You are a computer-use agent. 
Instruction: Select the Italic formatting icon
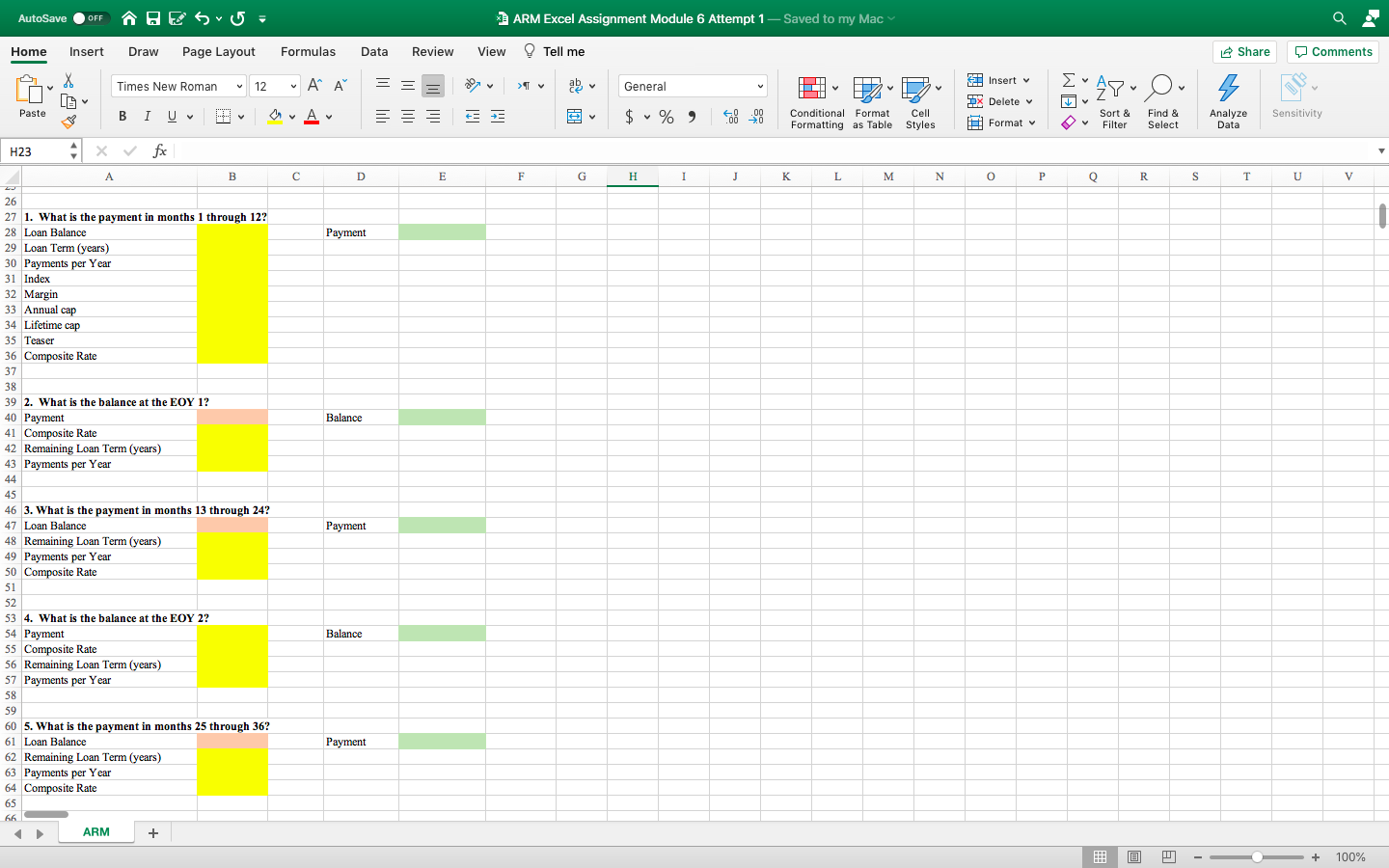pyautogui.click(x=147, y=116)
